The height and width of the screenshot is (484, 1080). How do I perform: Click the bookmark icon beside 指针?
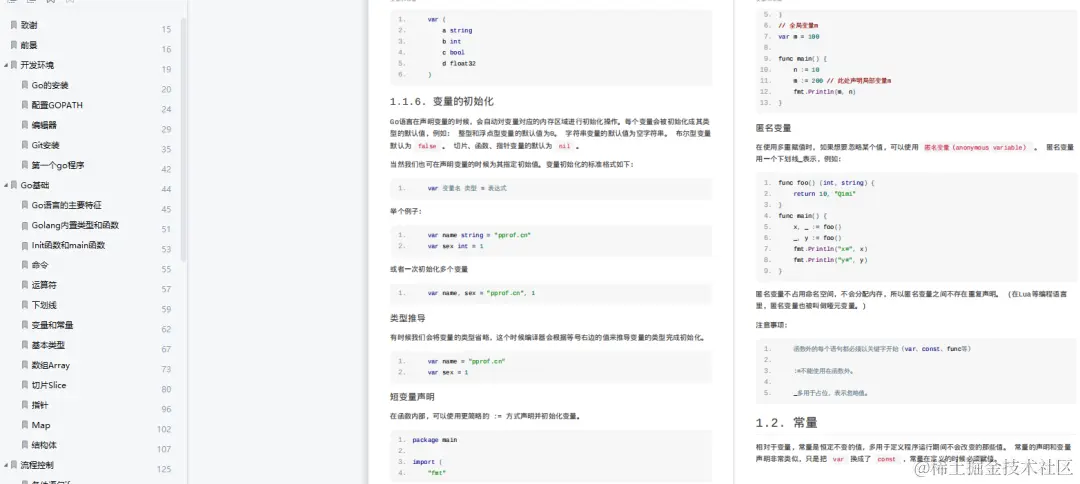point(25,405)
